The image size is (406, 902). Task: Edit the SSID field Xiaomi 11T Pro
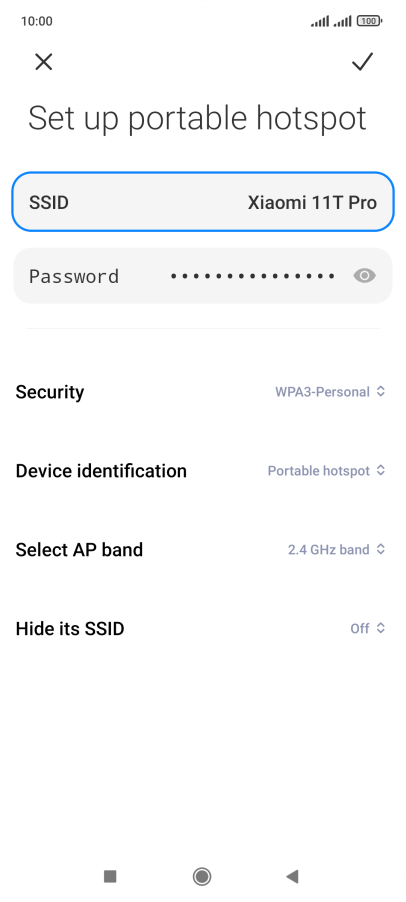click(203, 202)
